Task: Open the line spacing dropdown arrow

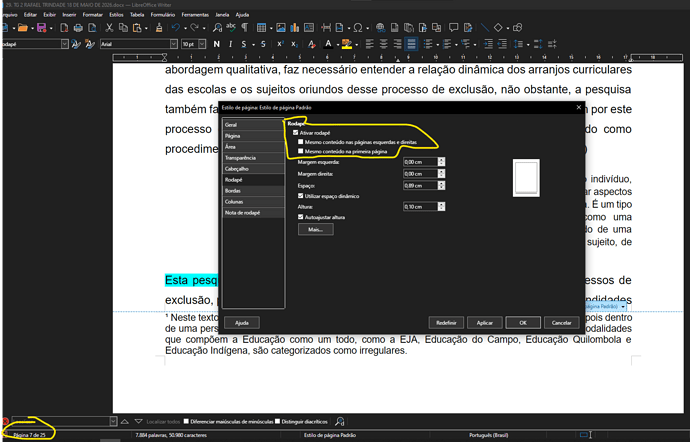Action: (x=528, y=44)
